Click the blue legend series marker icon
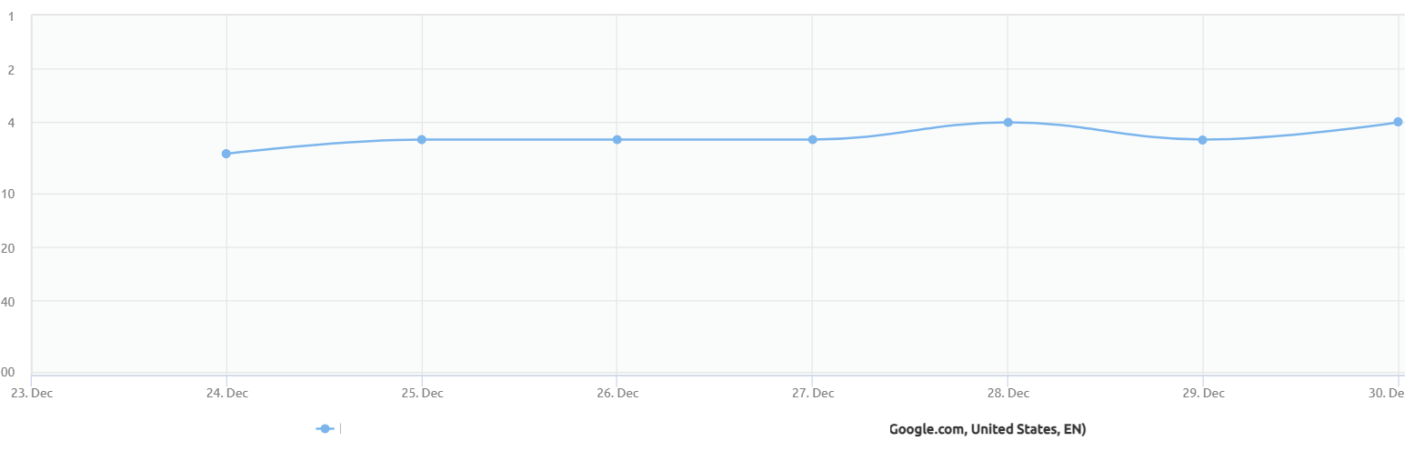The height and width of the screenshot is (461, 1424). coord(325,429)
